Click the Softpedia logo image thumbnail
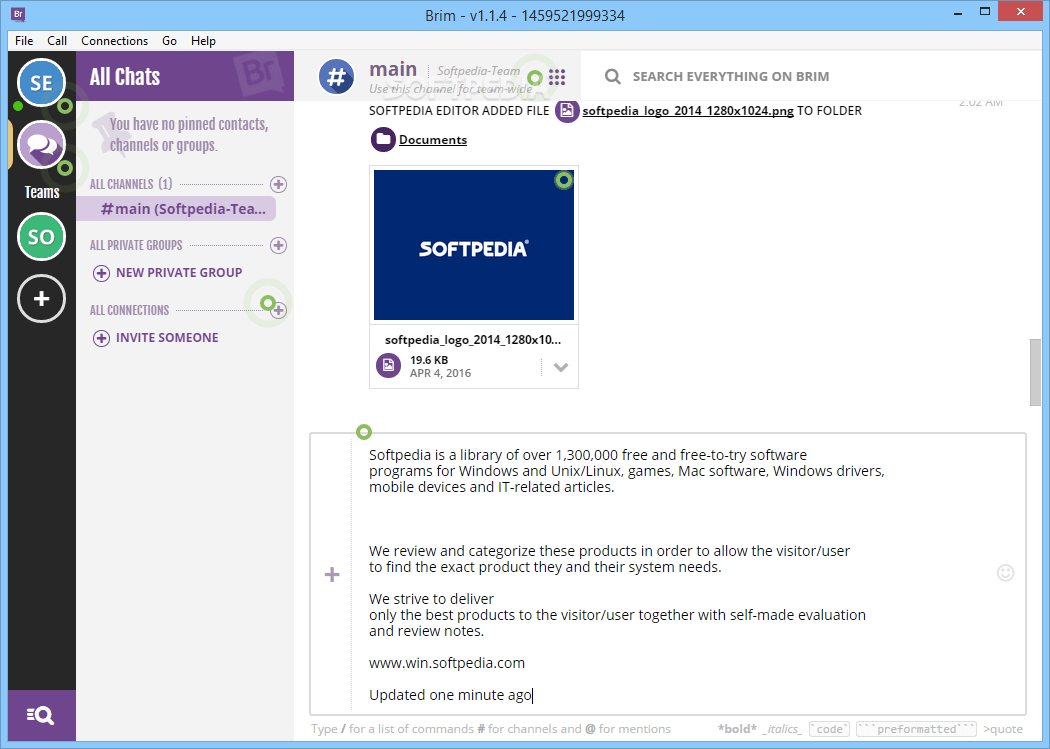This screenshot has width=1050, height=749. tap(473, 245)
